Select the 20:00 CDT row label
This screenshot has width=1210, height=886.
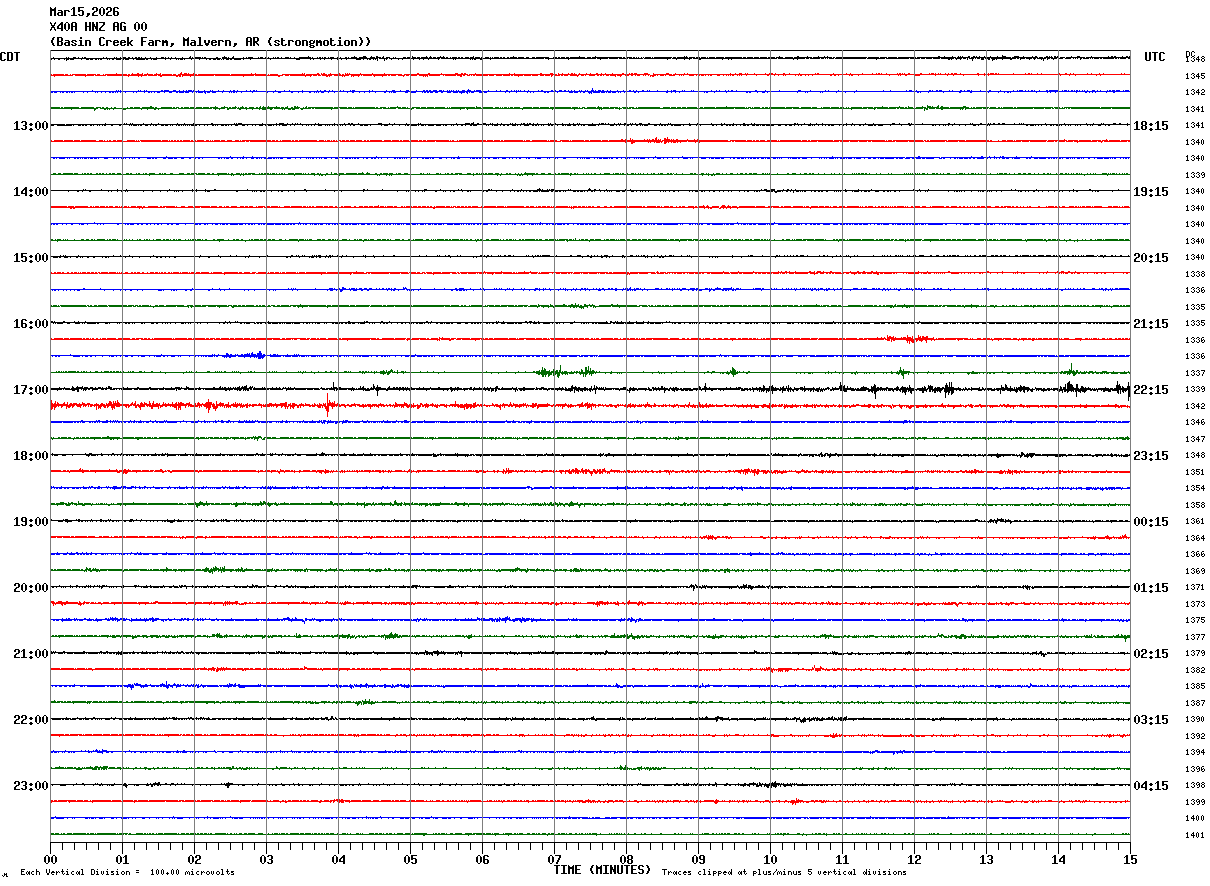(x=30, y=588)
